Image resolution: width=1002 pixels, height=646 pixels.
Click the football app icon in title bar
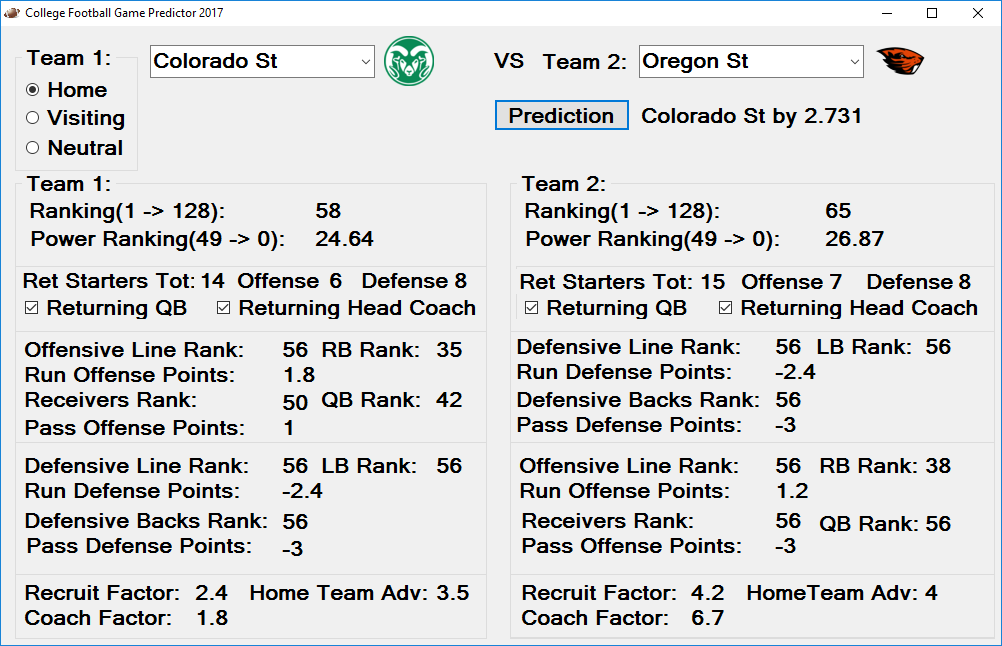click(x=12, y=13)
